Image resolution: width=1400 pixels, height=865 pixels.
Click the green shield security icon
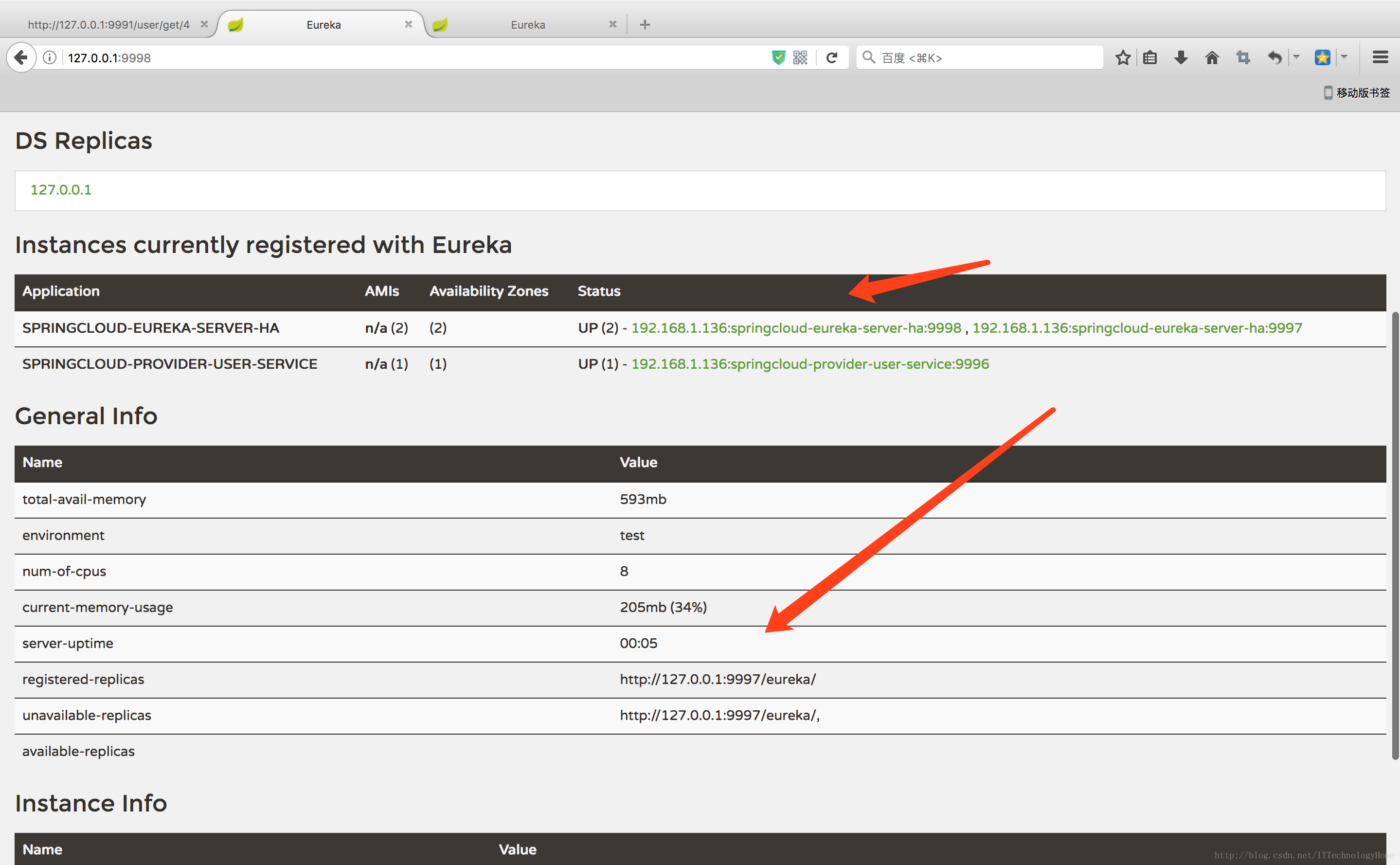778,58
